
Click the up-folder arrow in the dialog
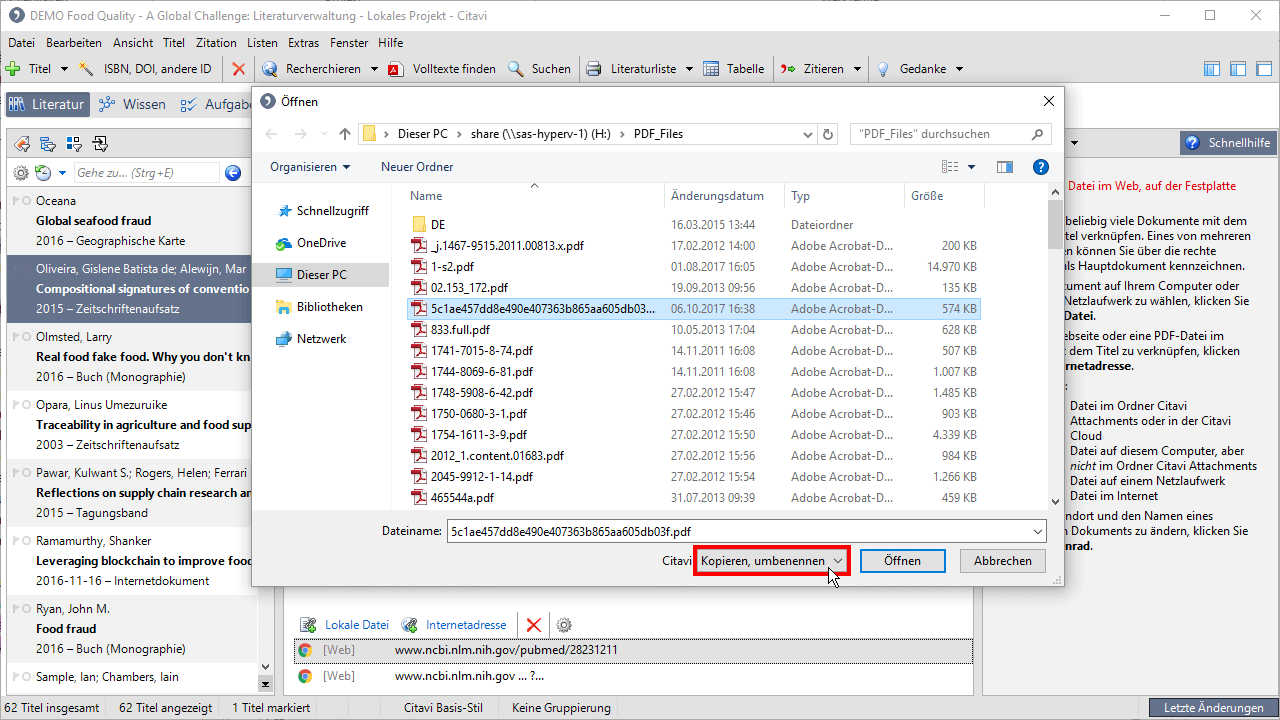345,134
